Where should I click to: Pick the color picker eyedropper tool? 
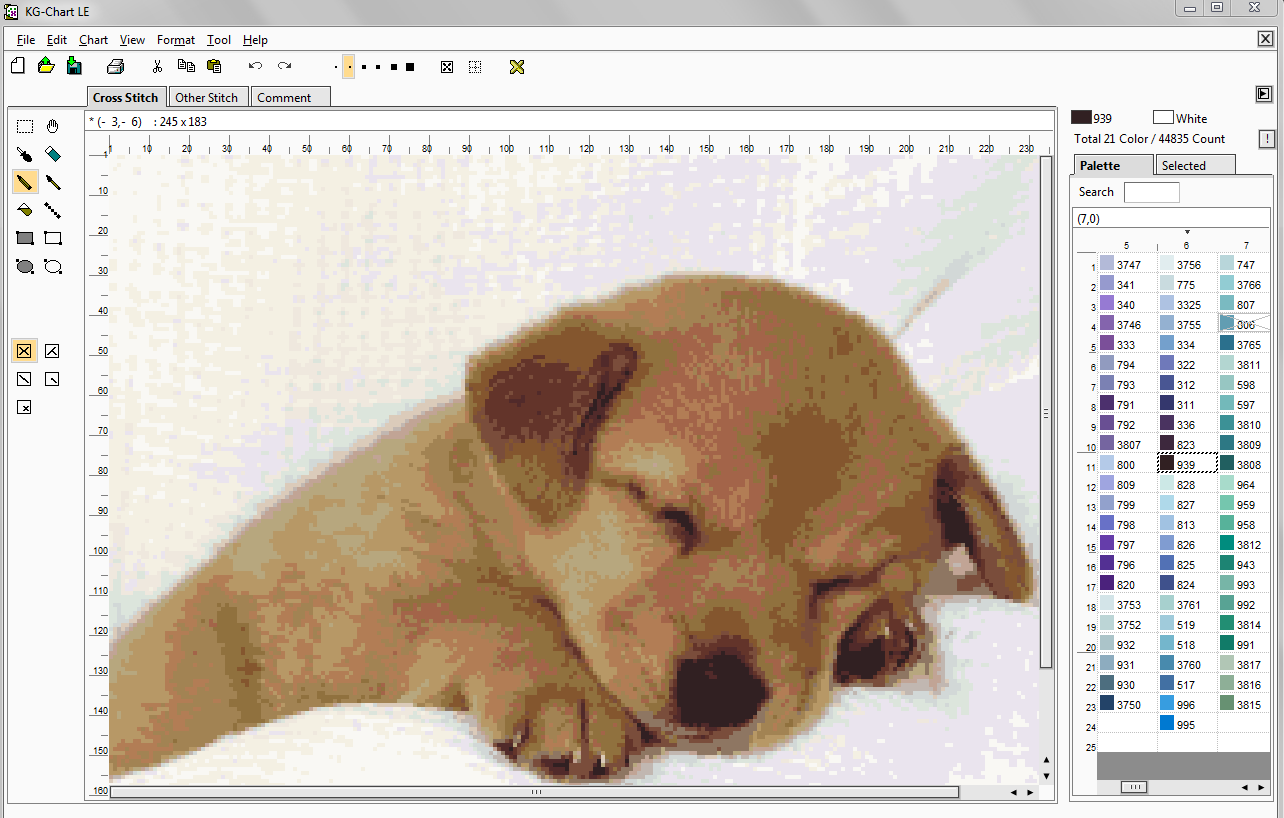(25, 154)
